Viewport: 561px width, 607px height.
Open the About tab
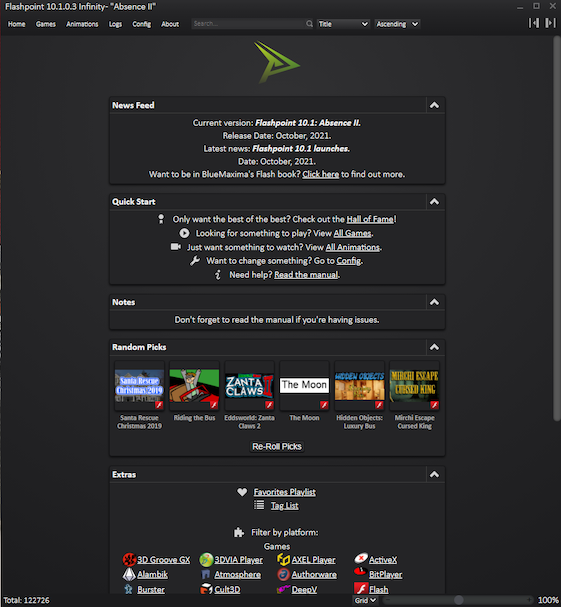click(170, 24)
